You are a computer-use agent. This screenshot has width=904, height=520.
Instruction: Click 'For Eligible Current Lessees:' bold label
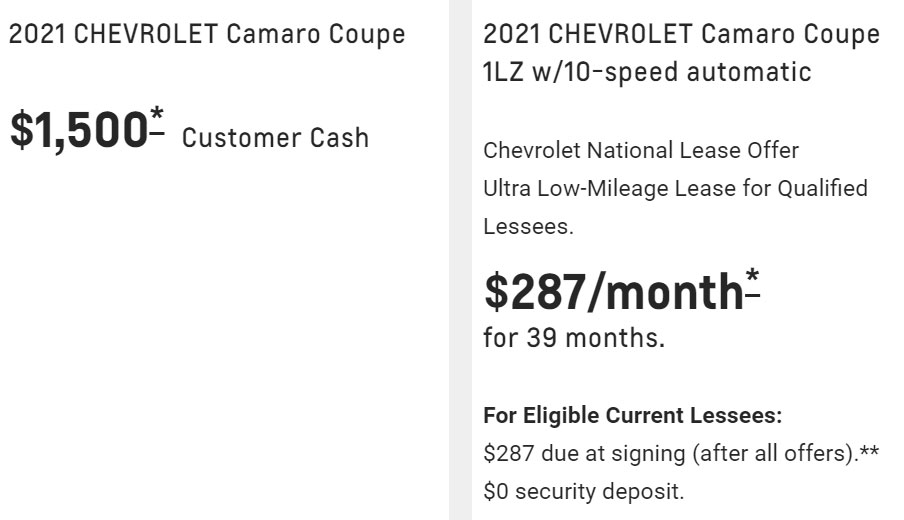632,416
